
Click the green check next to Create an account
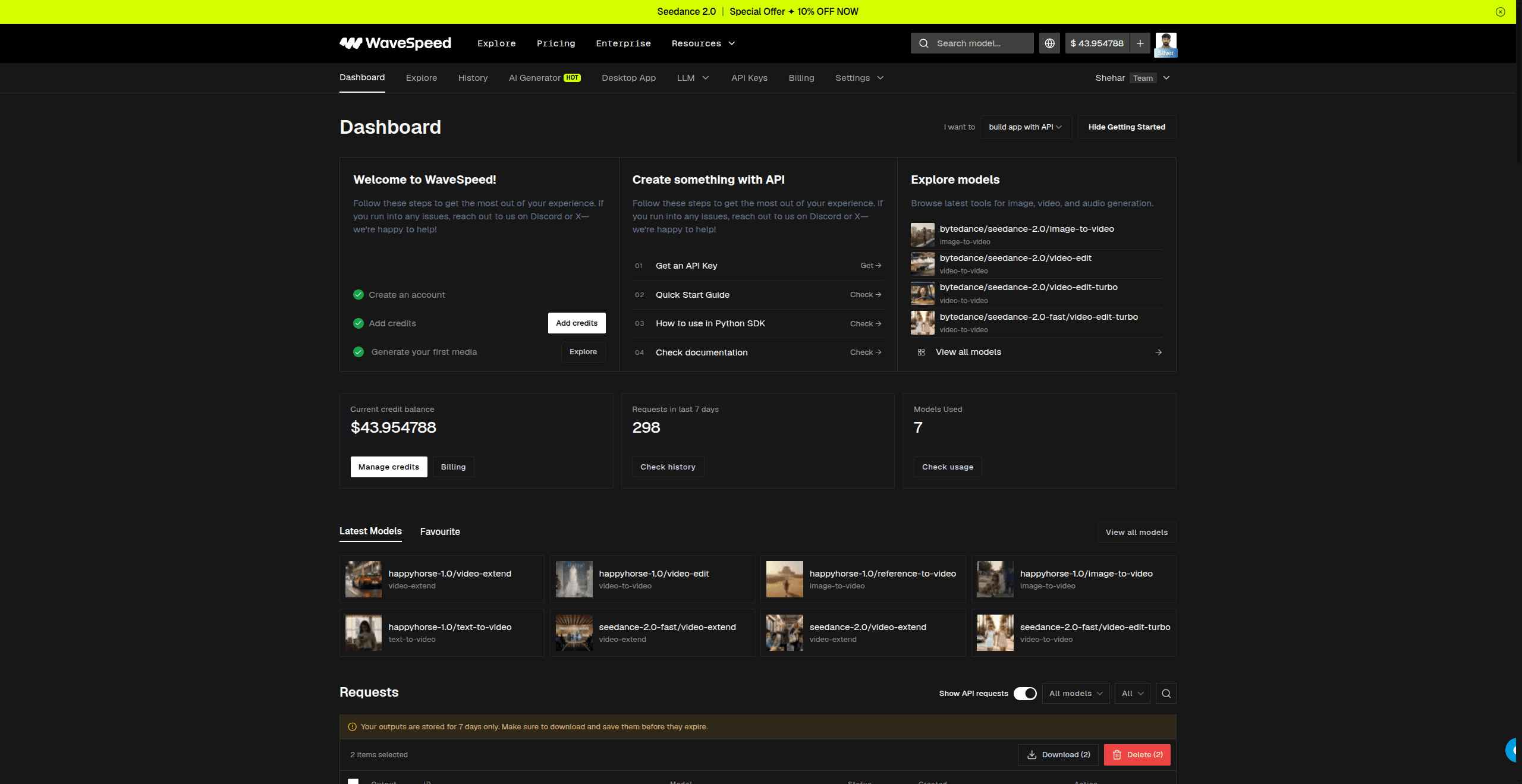tap(359, 295)
